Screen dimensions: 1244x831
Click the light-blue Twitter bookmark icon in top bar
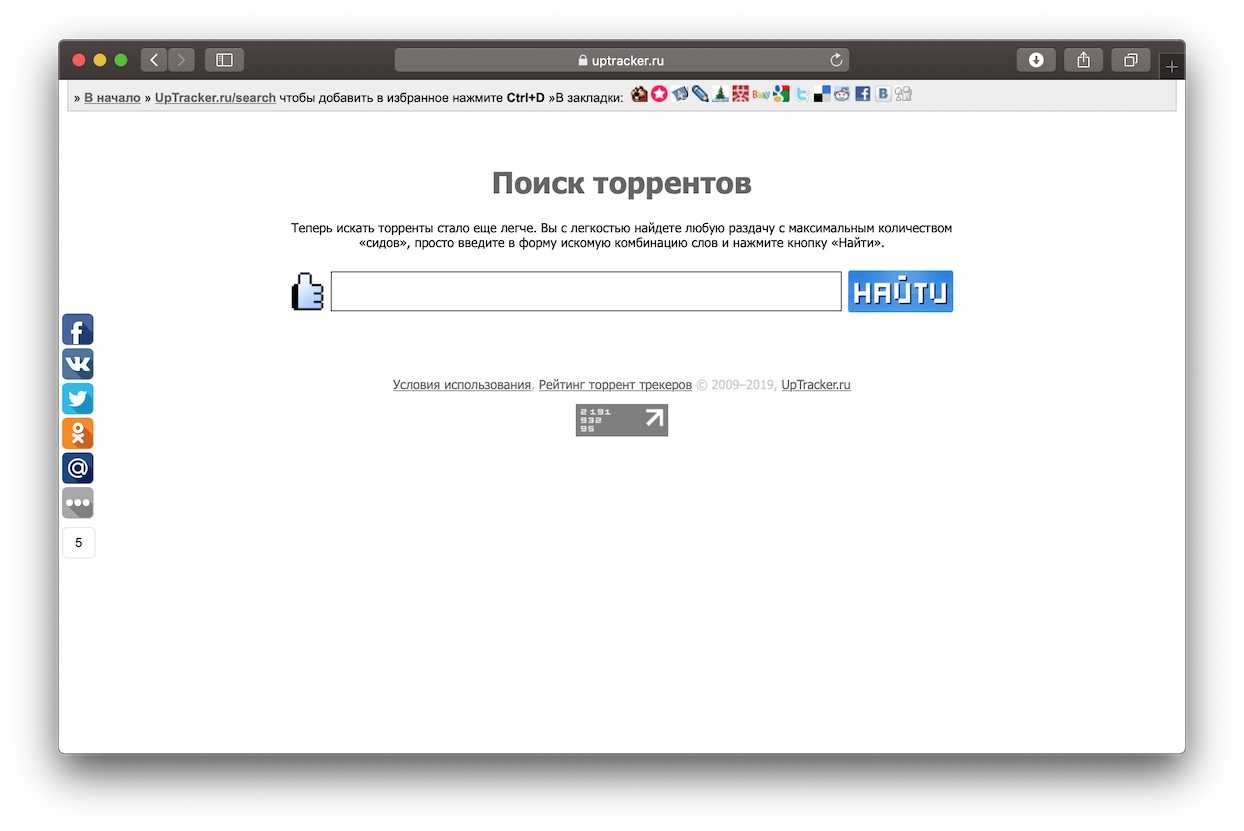pos(802,94)
